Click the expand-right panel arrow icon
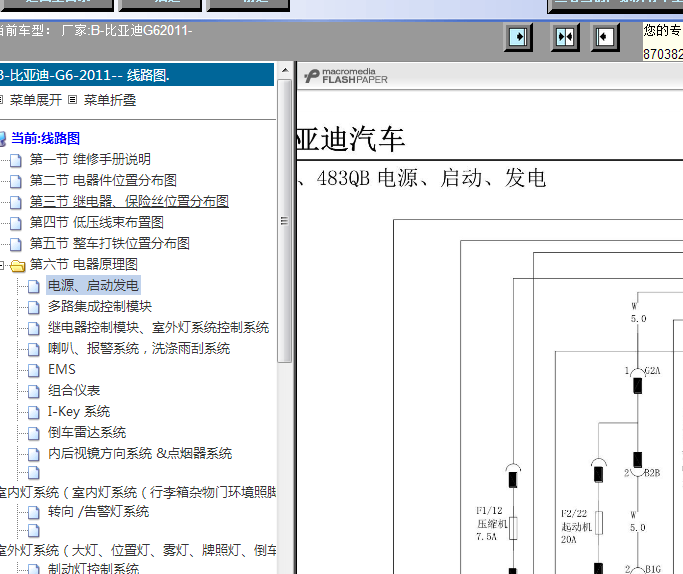The image size is (683, 574). point(518,37)
